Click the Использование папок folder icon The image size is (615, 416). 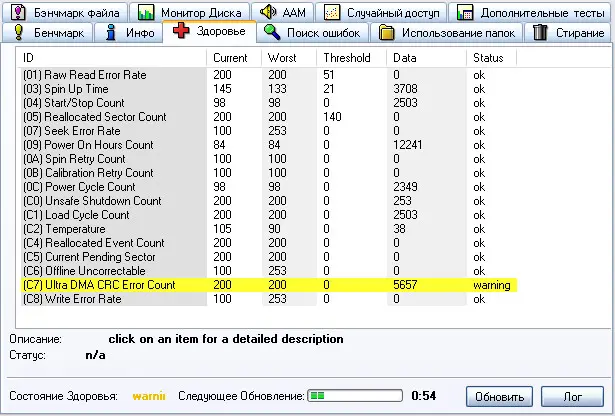[x=387, y=33]
